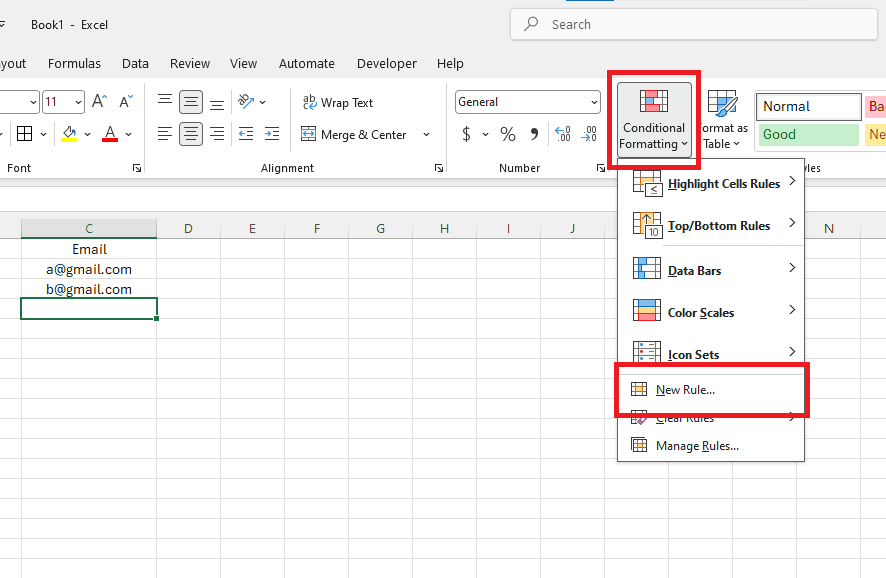Apply the borders icon to the cell
This screenshot has width=886, height=578.
click(x=24, y=134)
